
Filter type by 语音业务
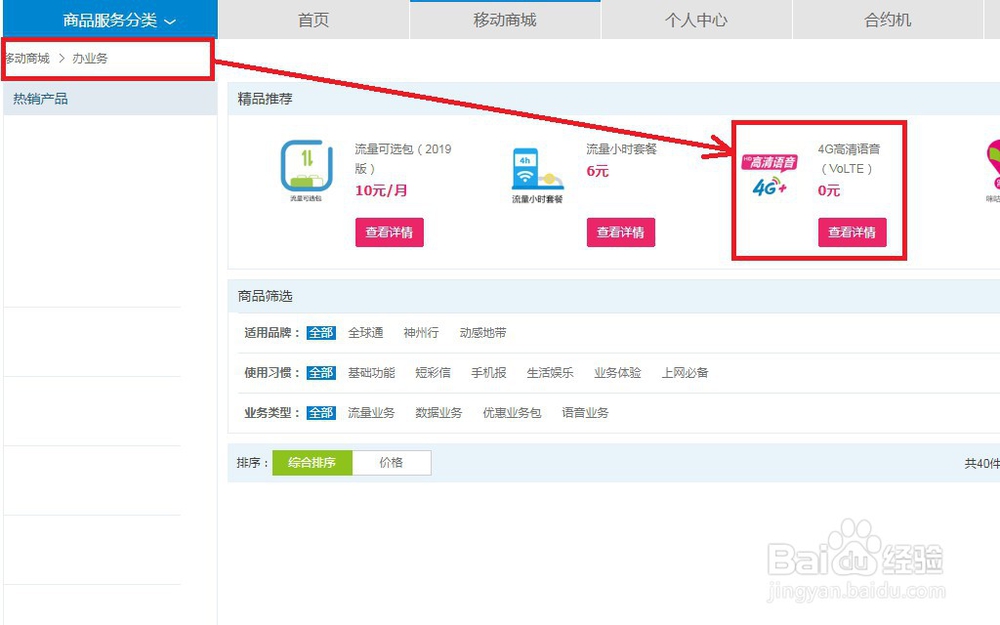(x=585, y=413)
